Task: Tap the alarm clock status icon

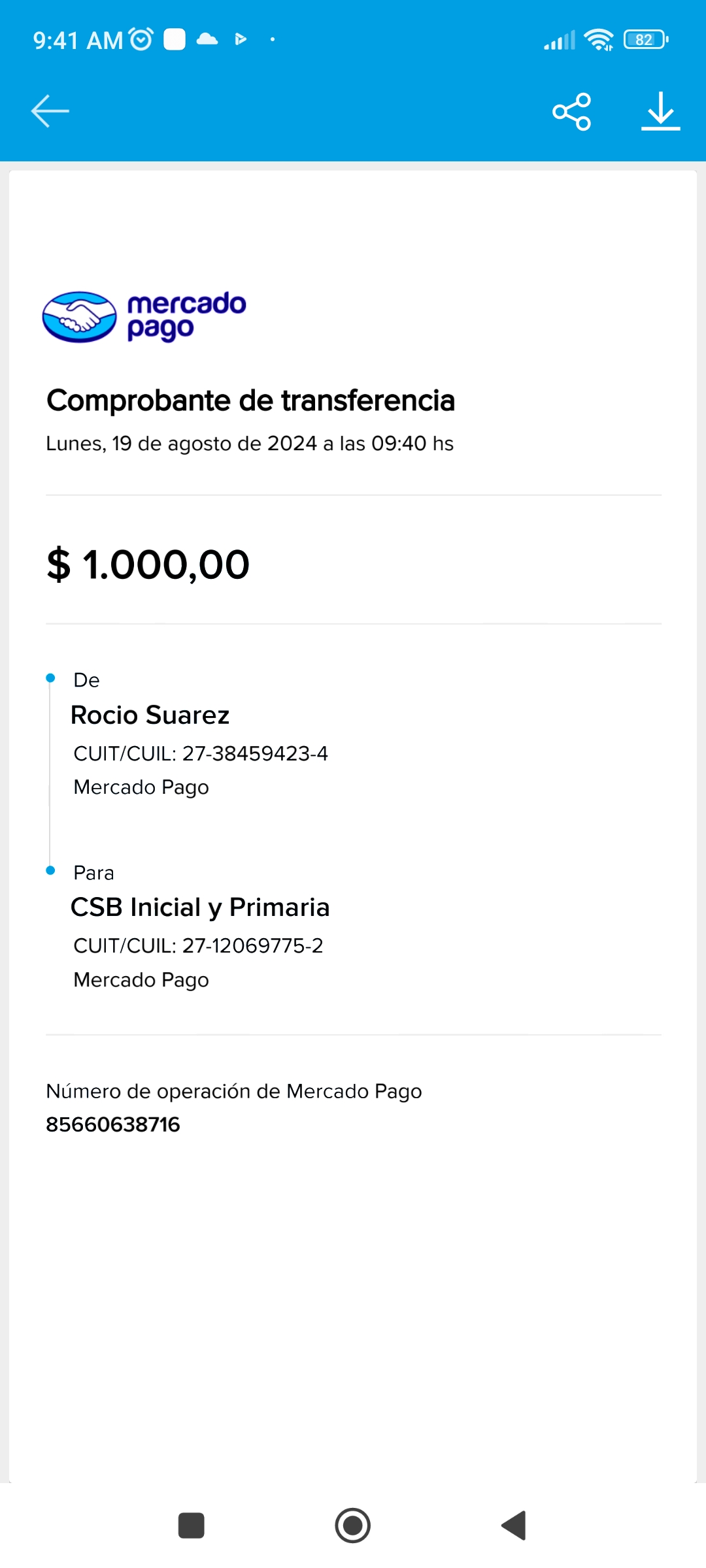Action: [141, 40]
